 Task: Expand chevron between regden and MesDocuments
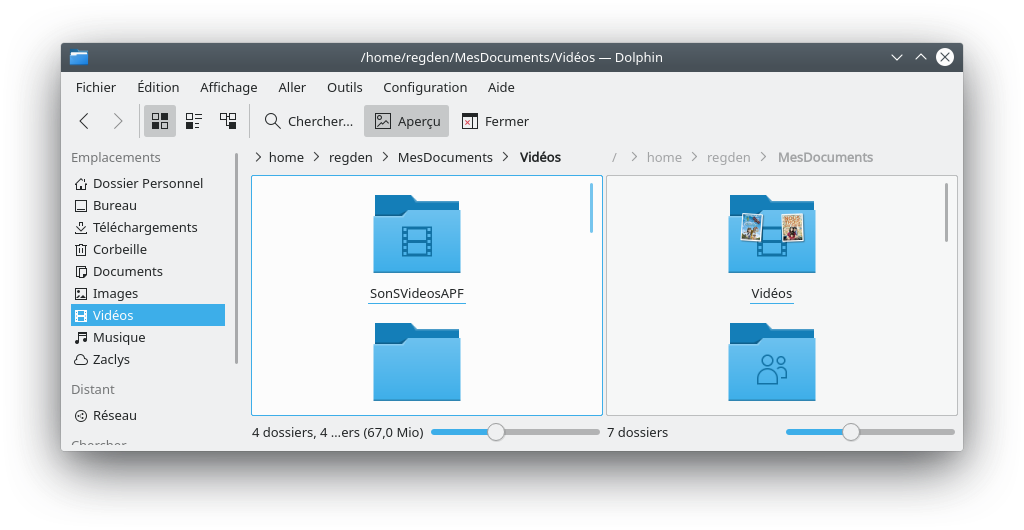tap(385, 157)
